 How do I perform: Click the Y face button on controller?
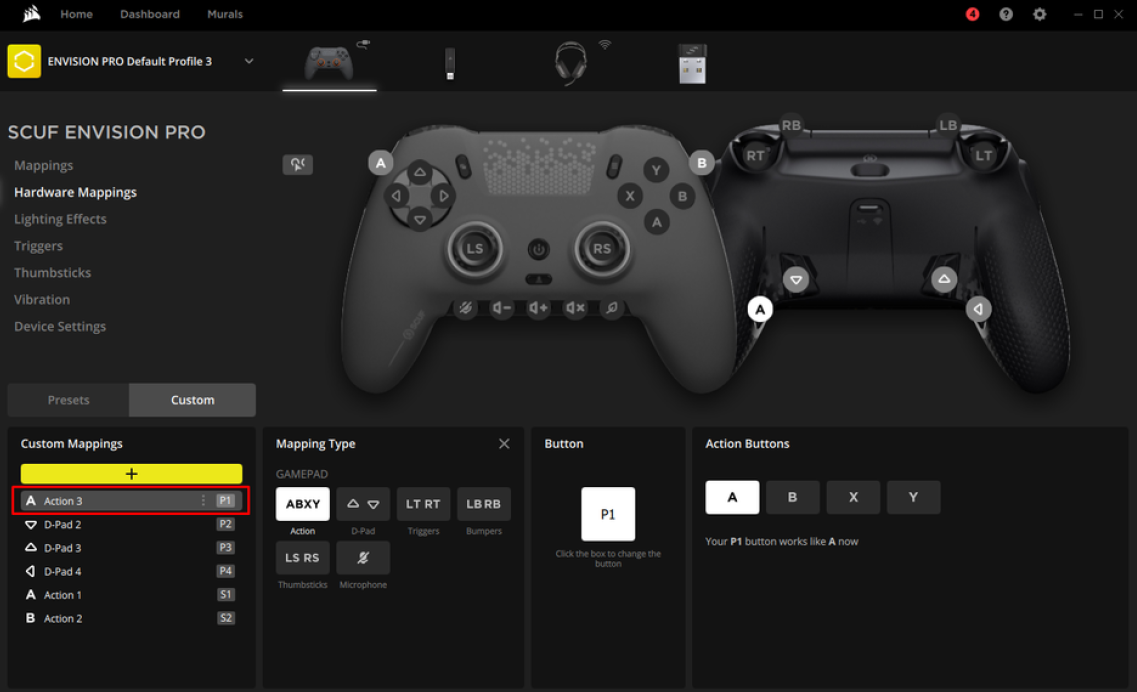(x=656, y=170)
